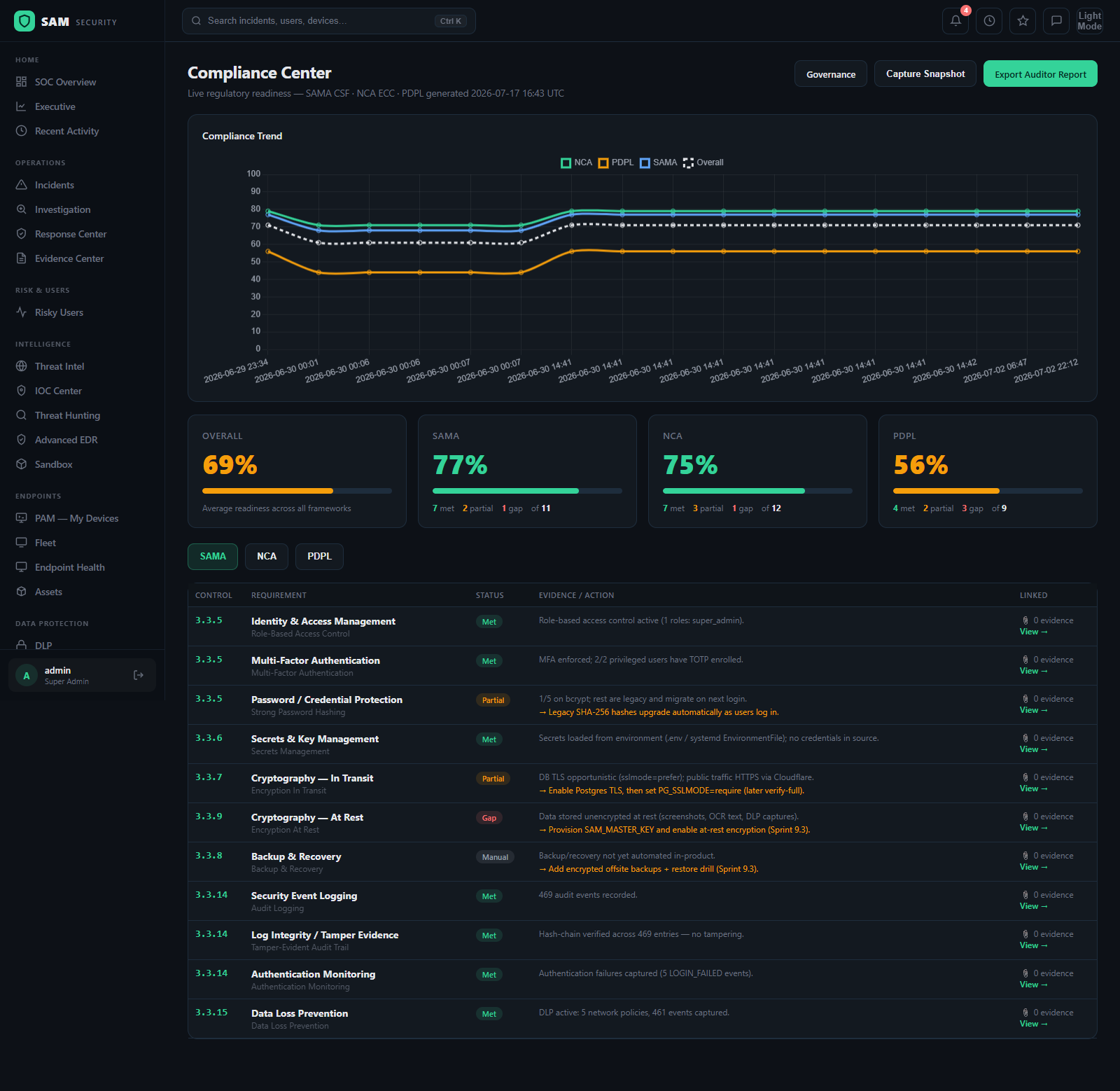Screen dimensions: 1120x1091
Task: Click the SAM shield logo
Action: 24,21
